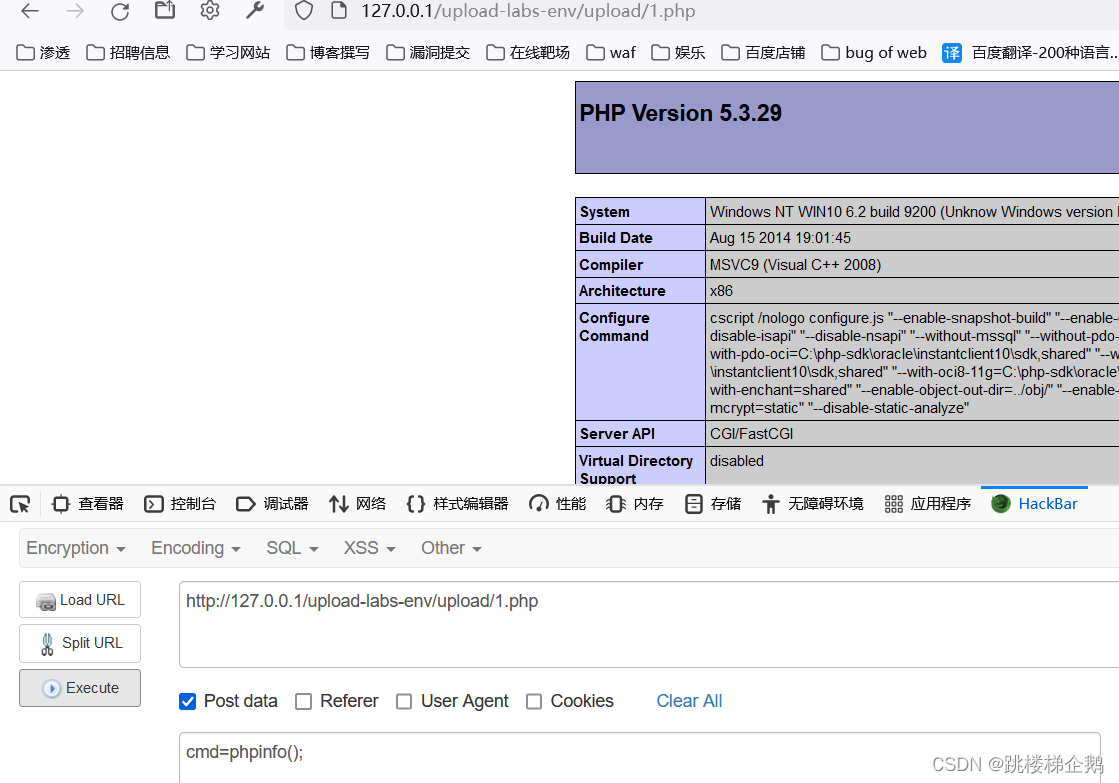Go back with the browser back arrow

click(x=30, y=11)
